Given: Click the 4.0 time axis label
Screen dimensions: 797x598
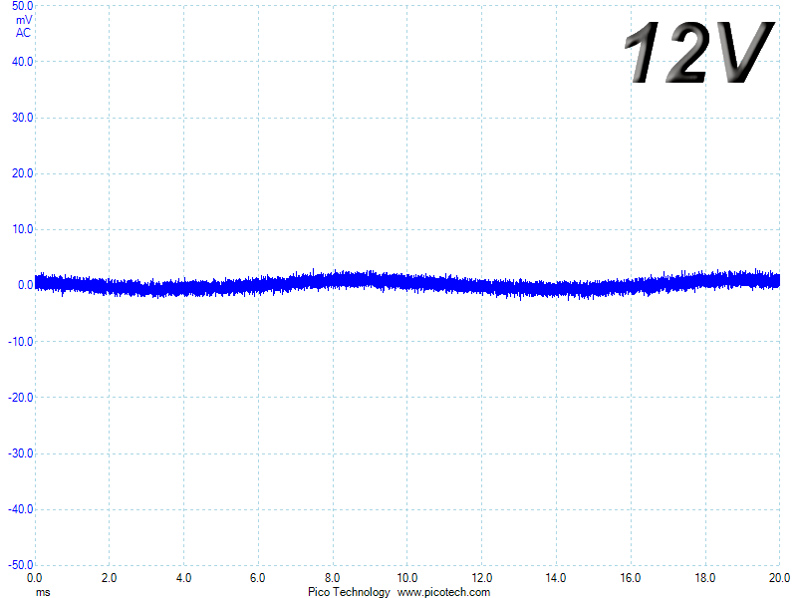Looking at the screenshot, I should point(183,578).
